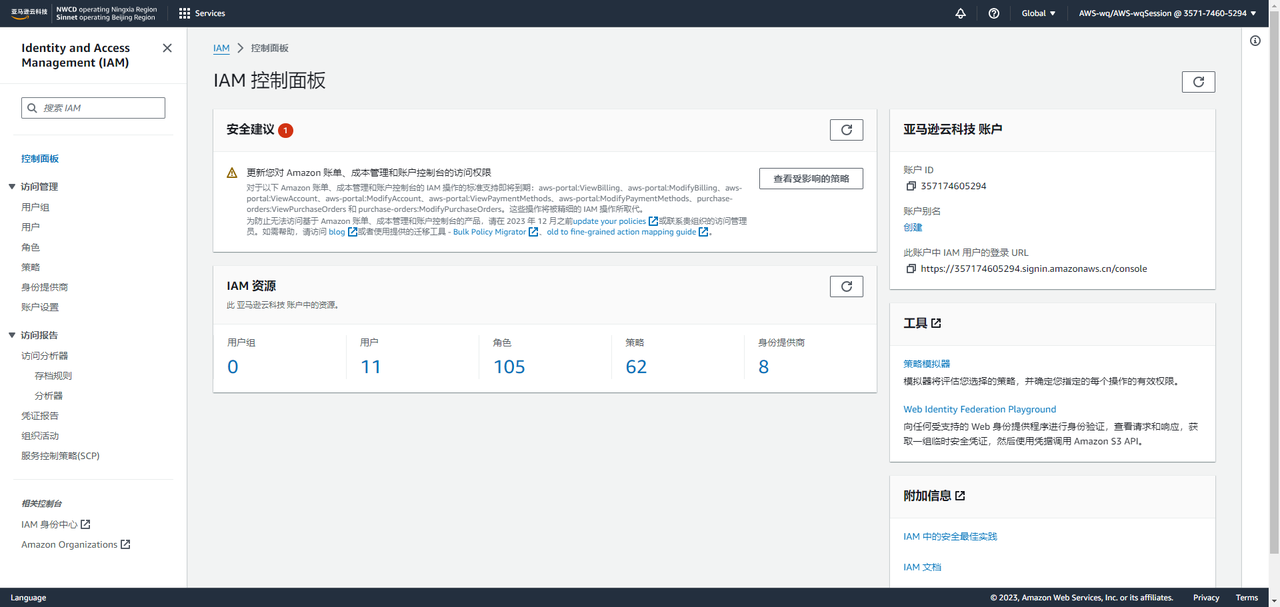Open the AWS-wq account session menu
1280x607 pixels.
[x=1167, y=13]
